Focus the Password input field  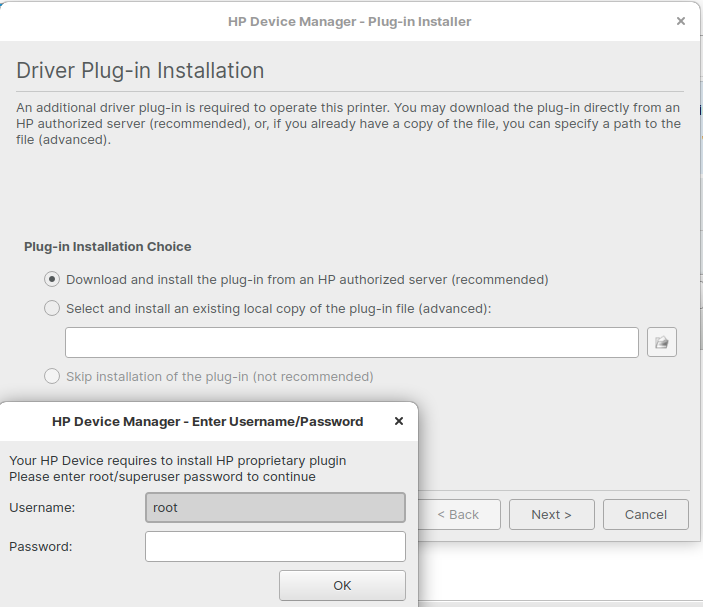(x=275, y=547)
